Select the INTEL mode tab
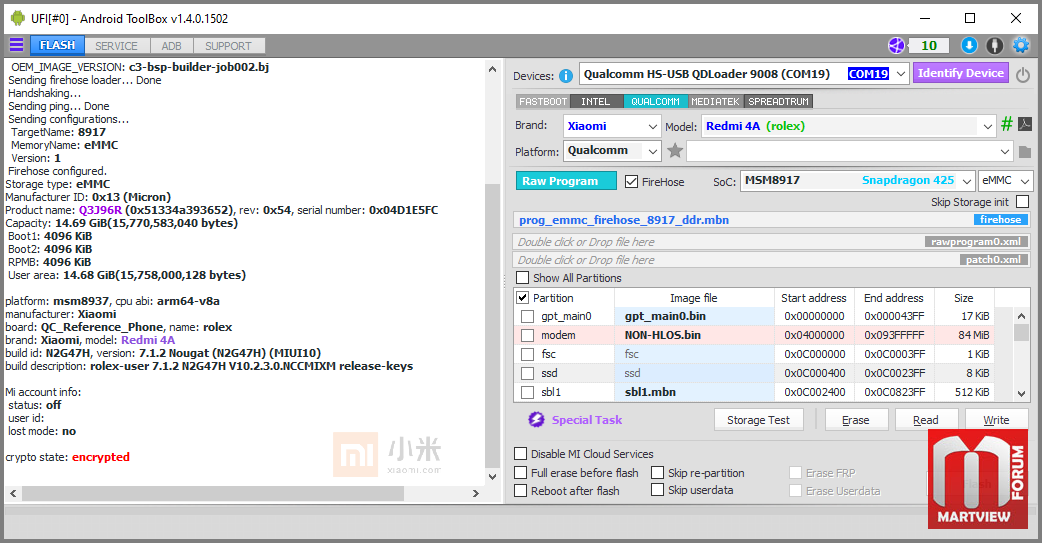The height and width of the screenshot is (543, 1042). [595, 102]
